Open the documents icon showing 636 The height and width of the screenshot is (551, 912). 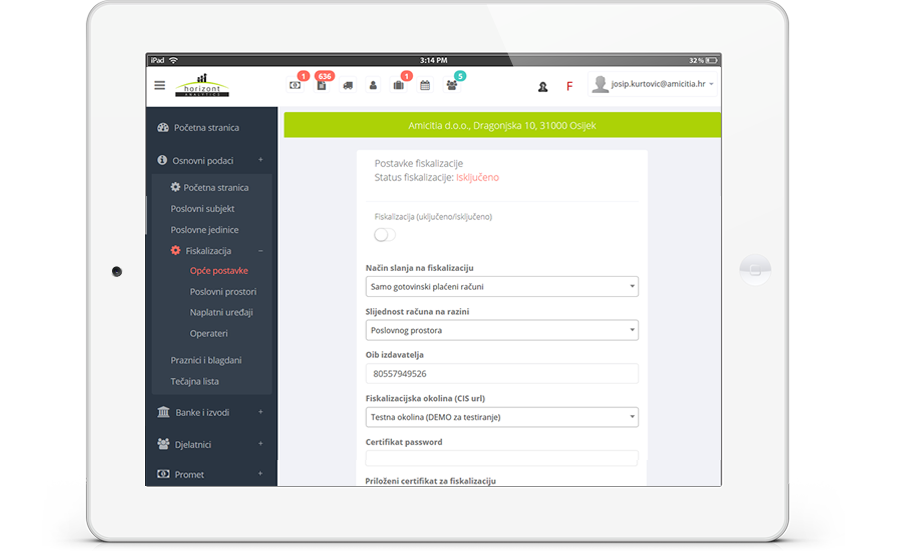point(321,86)
